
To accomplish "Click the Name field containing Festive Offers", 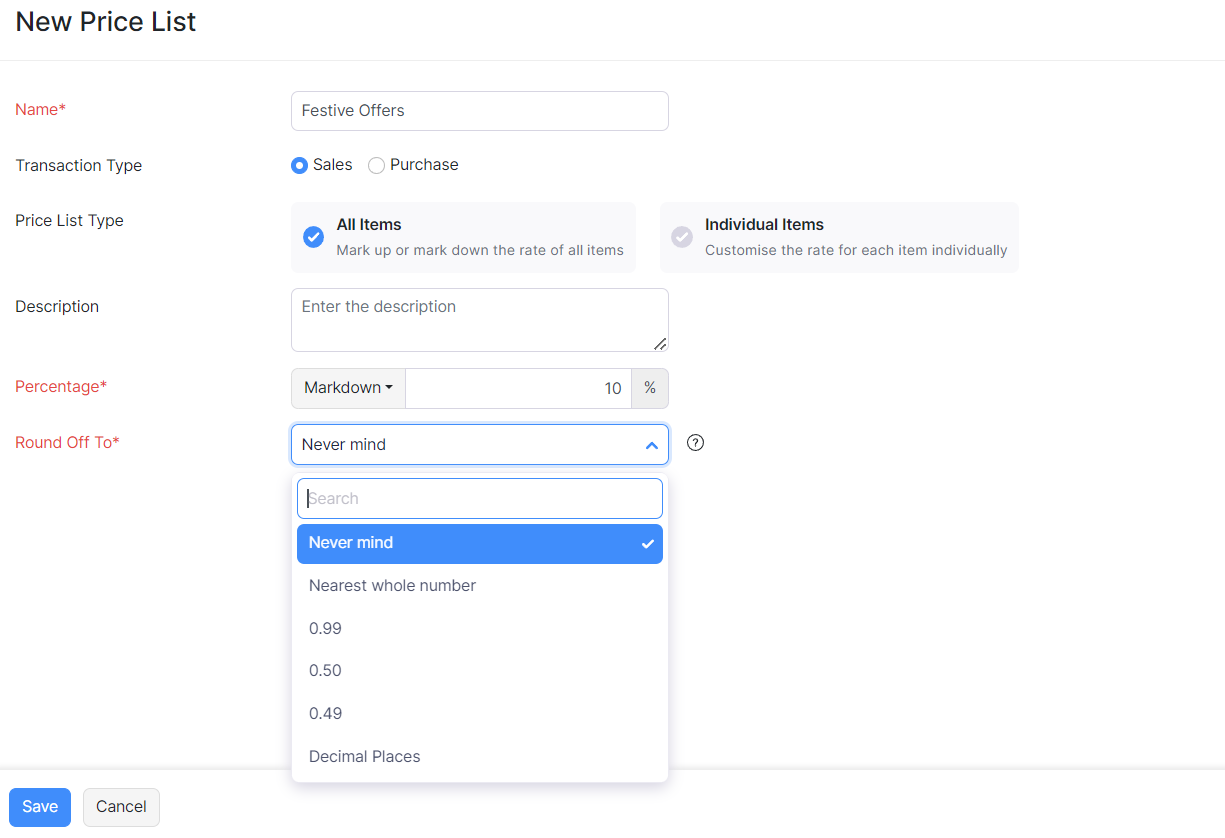I will (479, 111).
